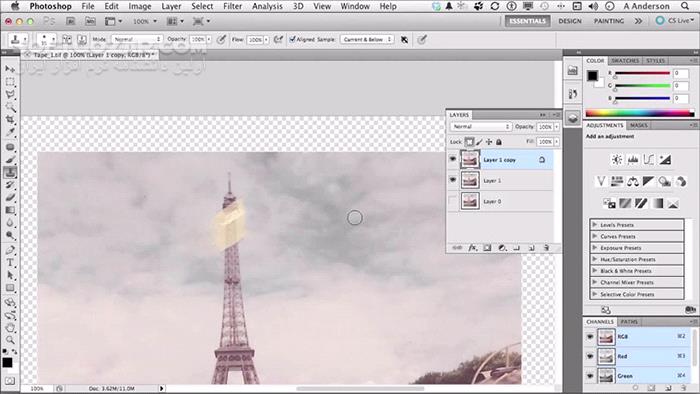Add a Levels adjustment
The width and height of the screenshot is (700, 394).
[633, 160]
